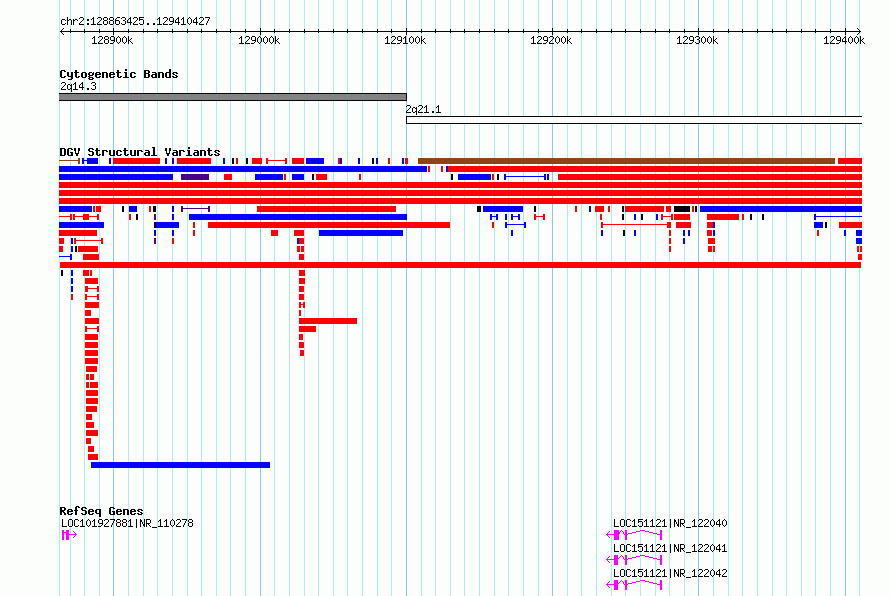Click the thin purple capped variant line

tap(196, 209)
